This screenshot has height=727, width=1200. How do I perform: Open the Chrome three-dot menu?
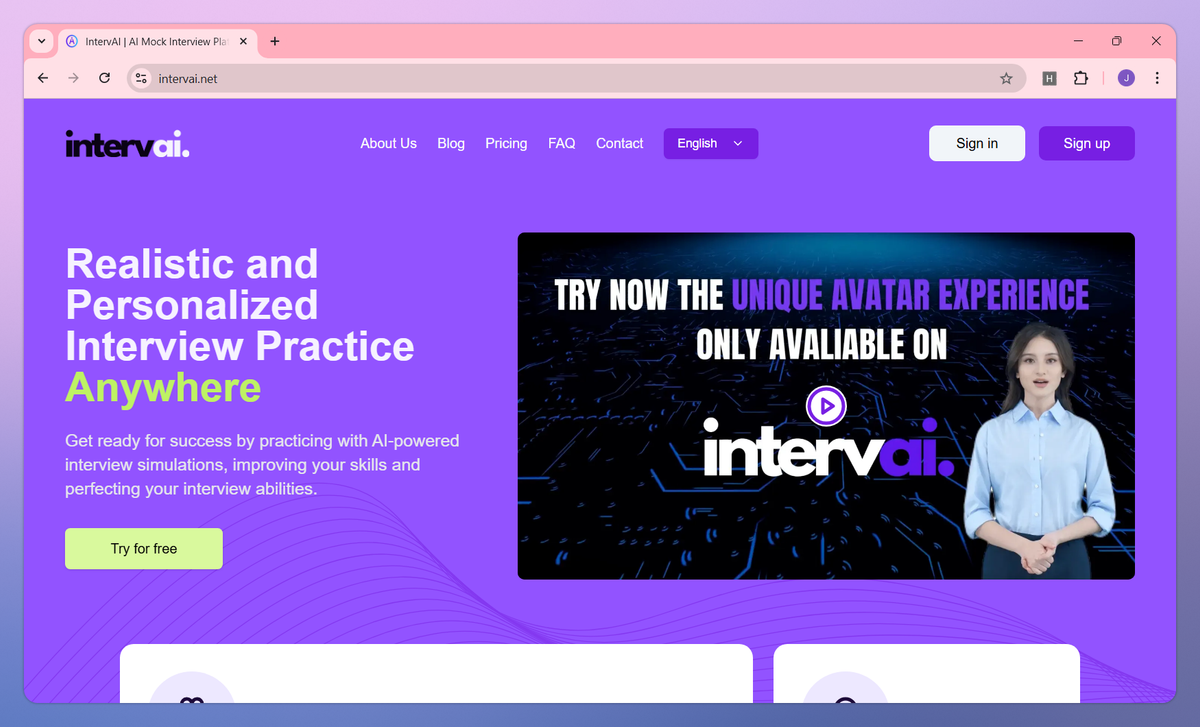point(1157,78)
